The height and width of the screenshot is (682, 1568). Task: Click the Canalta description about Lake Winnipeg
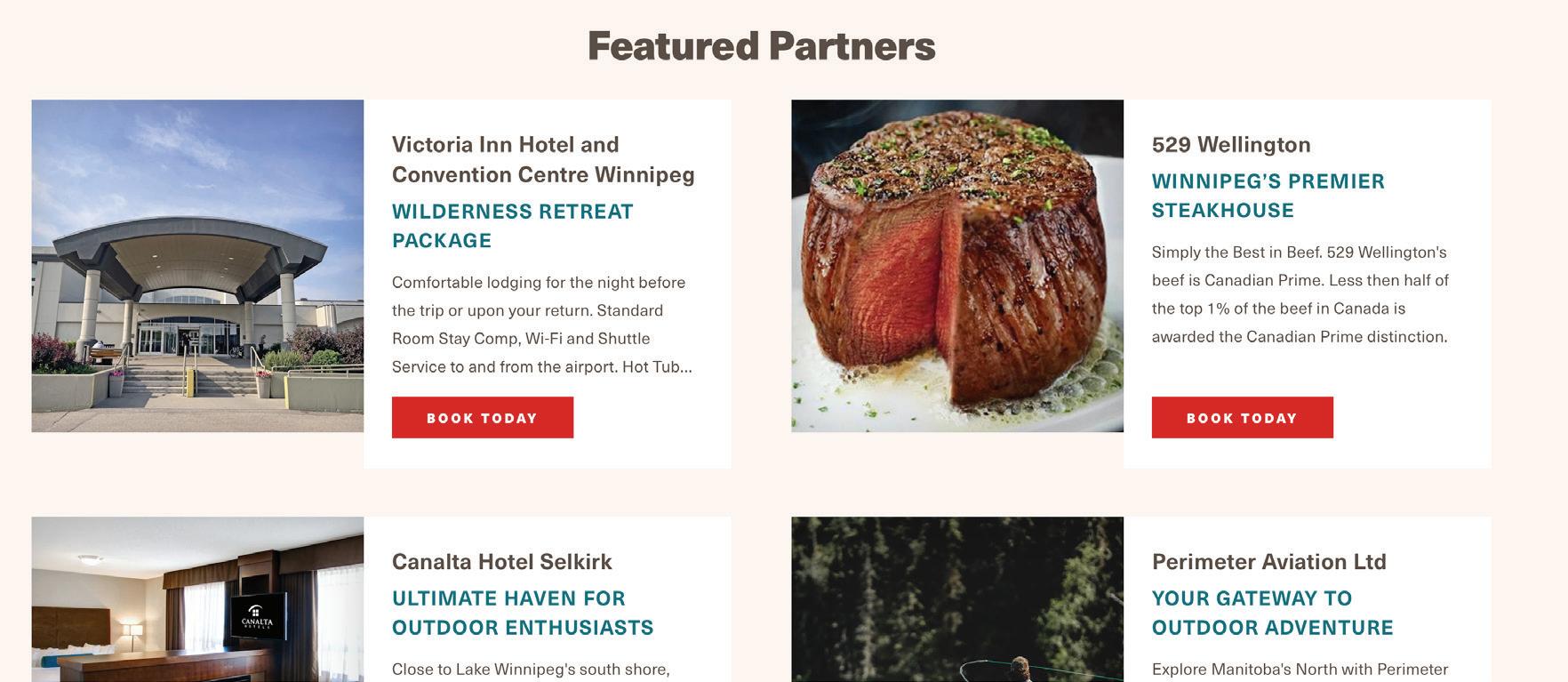coord(531,670)
